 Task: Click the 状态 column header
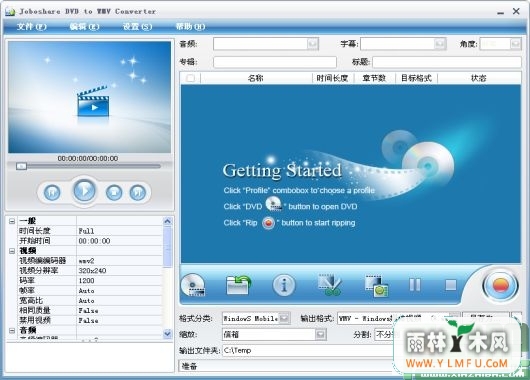pyautogui.click(x=479, y=78)
